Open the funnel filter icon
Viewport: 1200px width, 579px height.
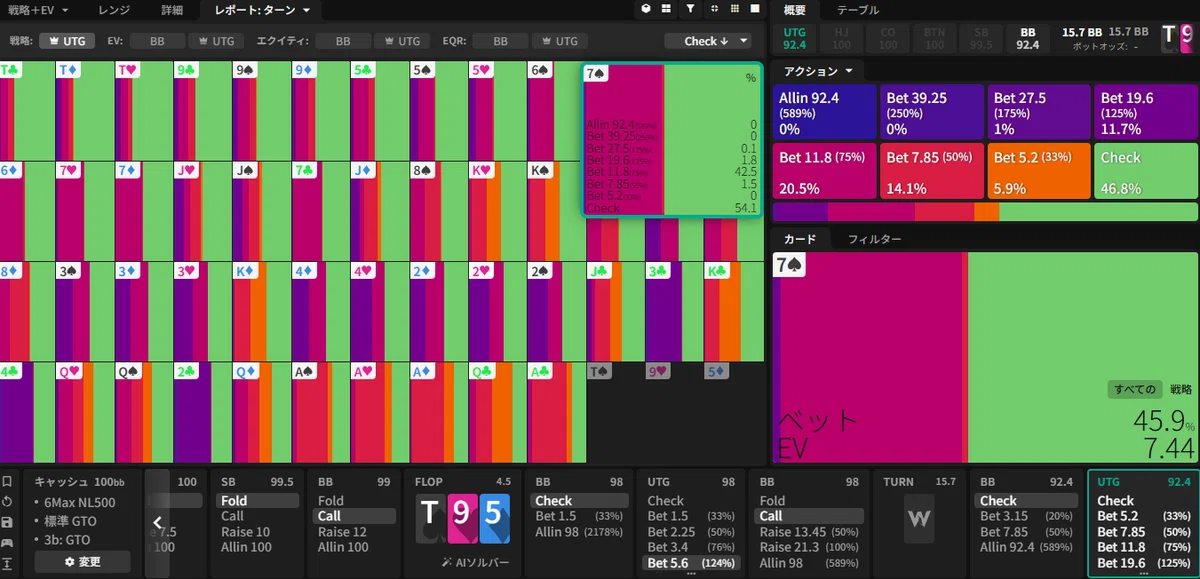[x=691, y=9]
